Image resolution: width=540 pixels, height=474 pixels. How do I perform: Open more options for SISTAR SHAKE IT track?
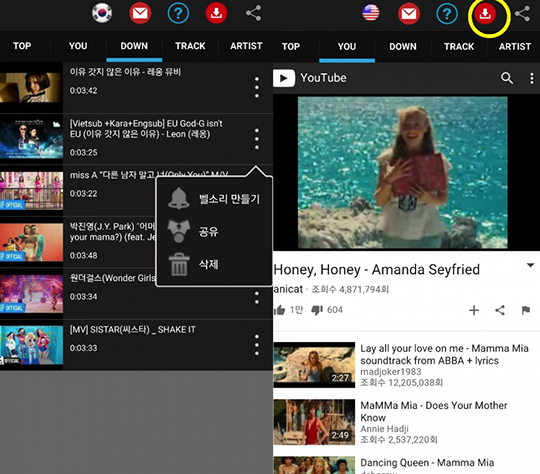[257, 345]
